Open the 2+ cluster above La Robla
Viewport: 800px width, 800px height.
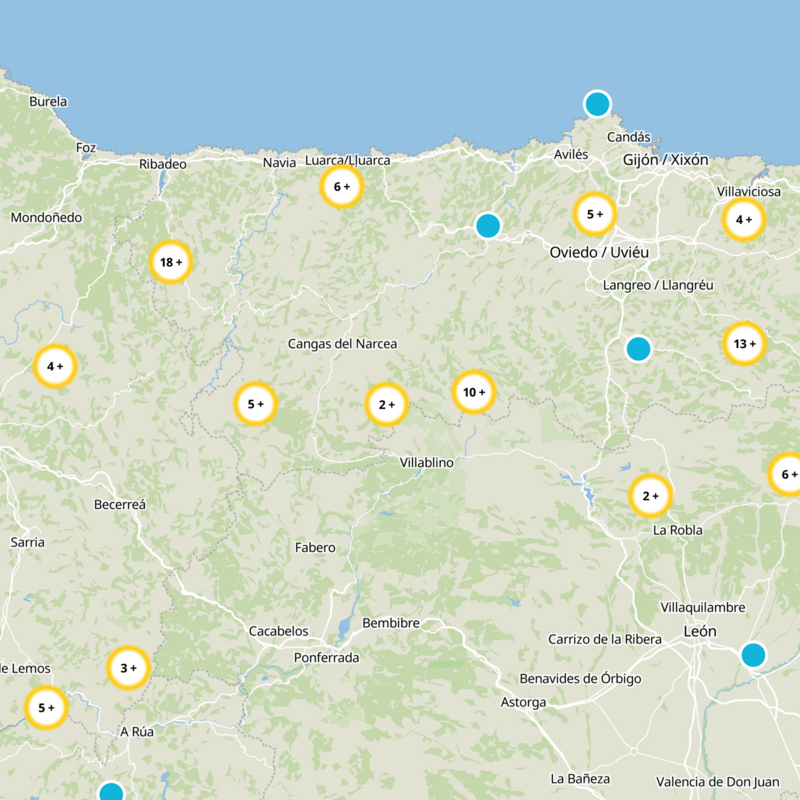(x=651, y=496)
